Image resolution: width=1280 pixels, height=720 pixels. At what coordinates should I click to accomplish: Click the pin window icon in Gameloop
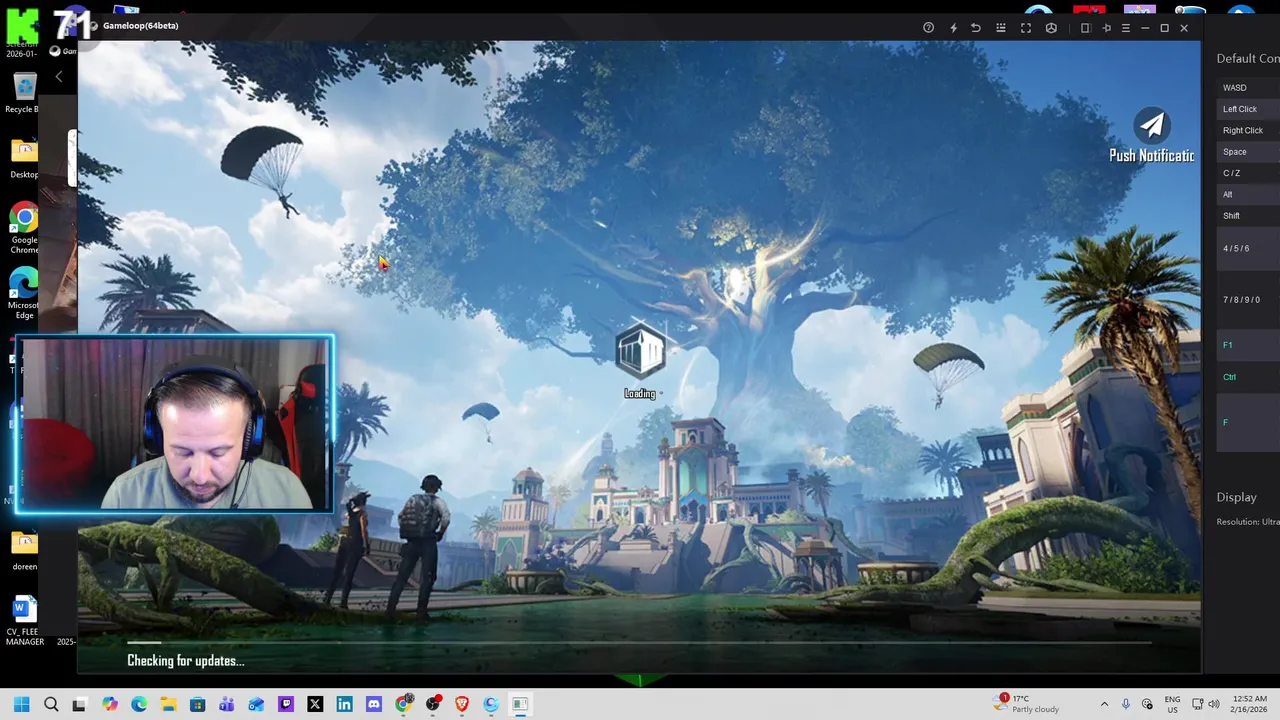tap(1106, 28)
